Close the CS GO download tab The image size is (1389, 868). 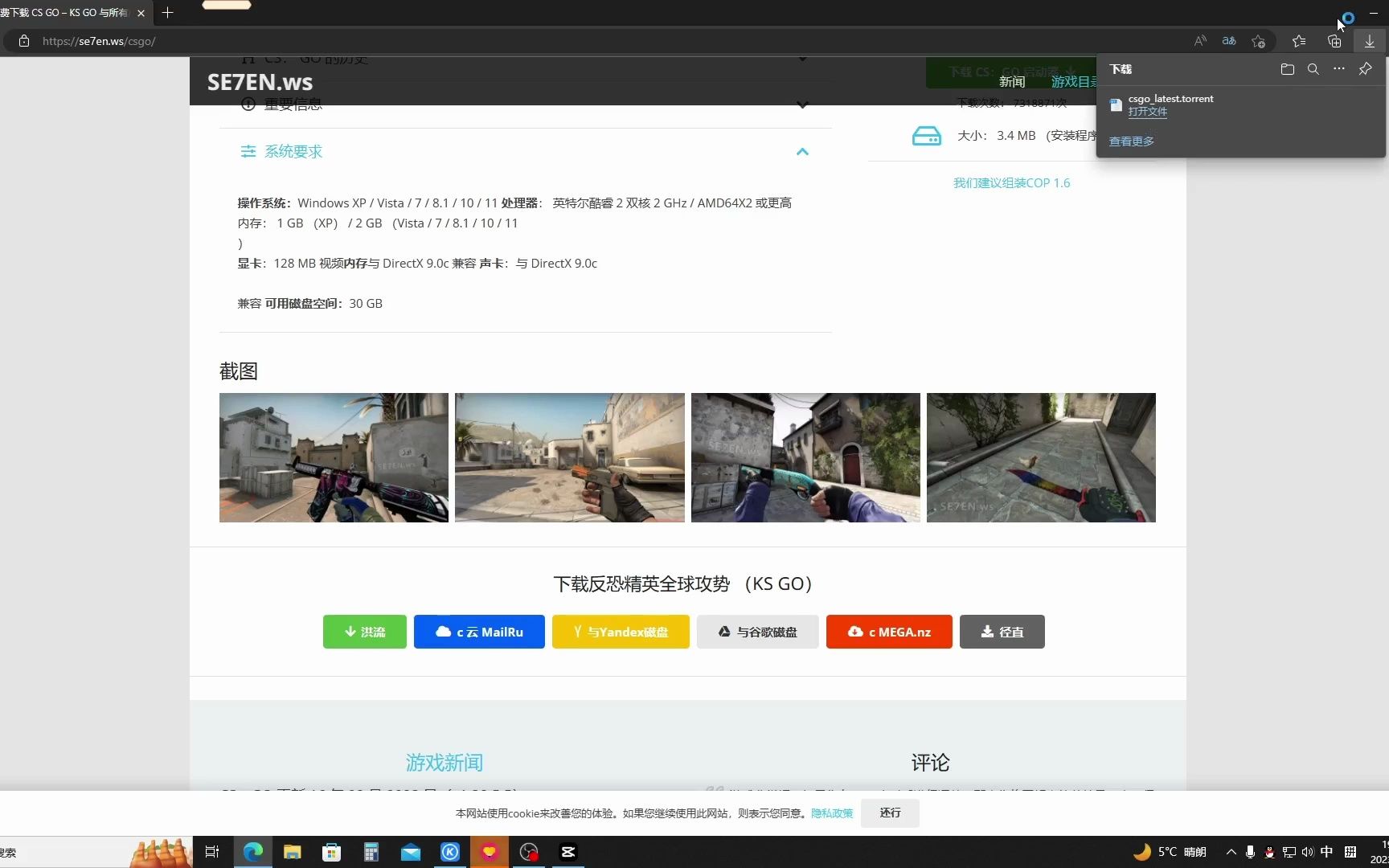pos(141,13)
